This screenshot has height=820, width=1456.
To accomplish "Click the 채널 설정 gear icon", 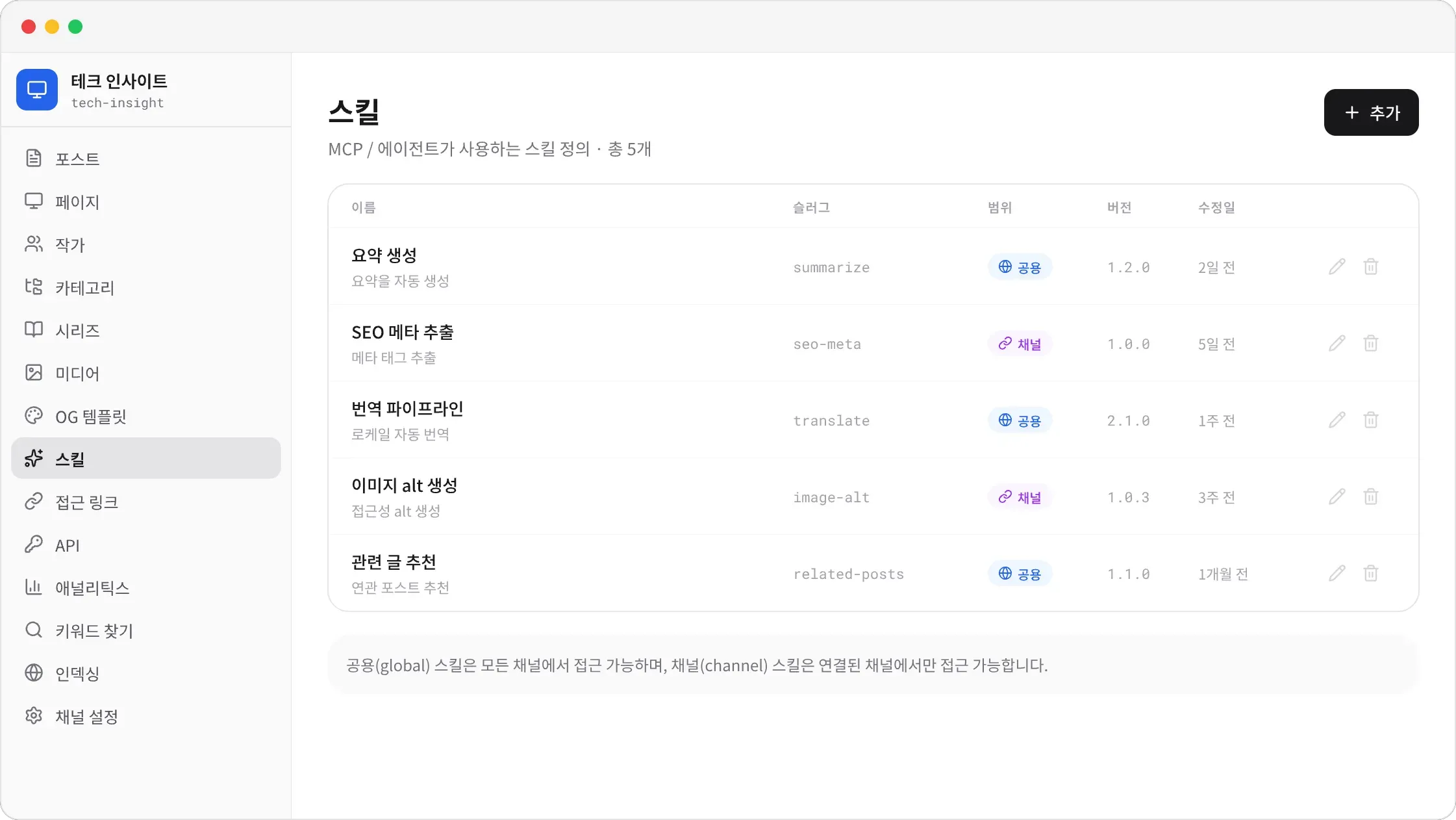I will 34,715.
